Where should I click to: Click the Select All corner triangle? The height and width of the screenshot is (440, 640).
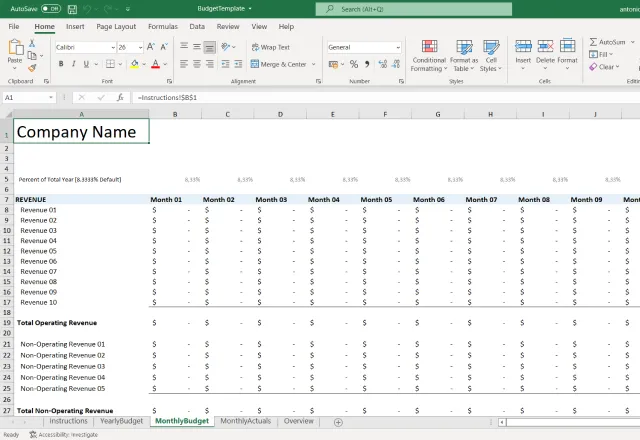point(7,114)
